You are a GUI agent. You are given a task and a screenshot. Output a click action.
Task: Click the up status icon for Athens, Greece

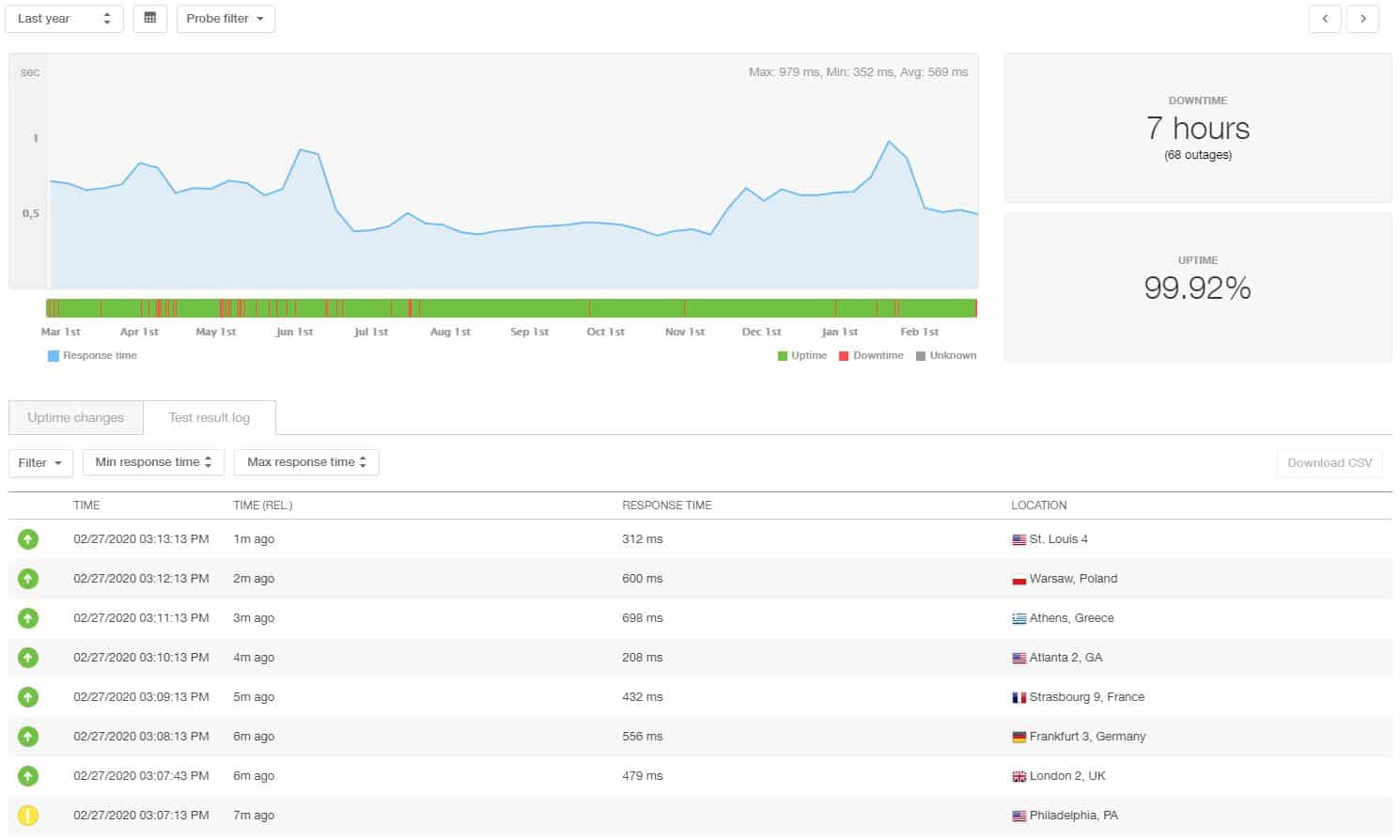[28, 618]
